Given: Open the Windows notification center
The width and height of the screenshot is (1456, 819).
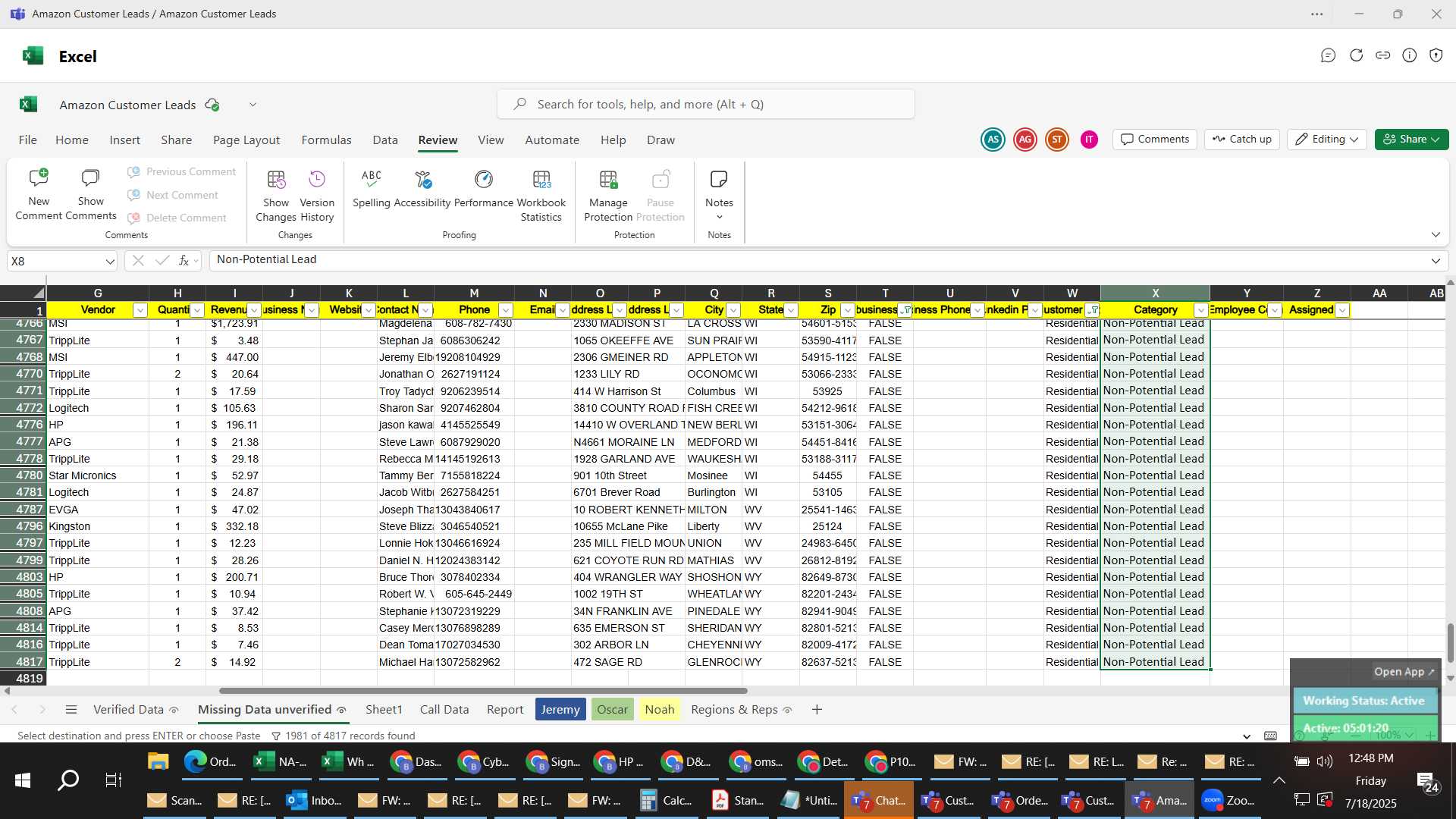Looking at the screenshot, I should 1426,781.
